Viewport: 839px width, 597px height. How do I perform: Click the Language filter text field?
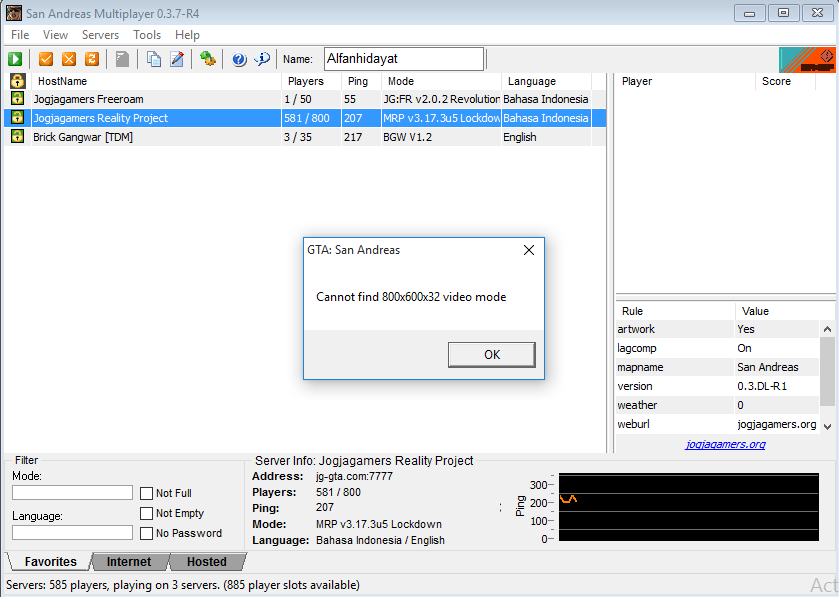pos(72,533)
